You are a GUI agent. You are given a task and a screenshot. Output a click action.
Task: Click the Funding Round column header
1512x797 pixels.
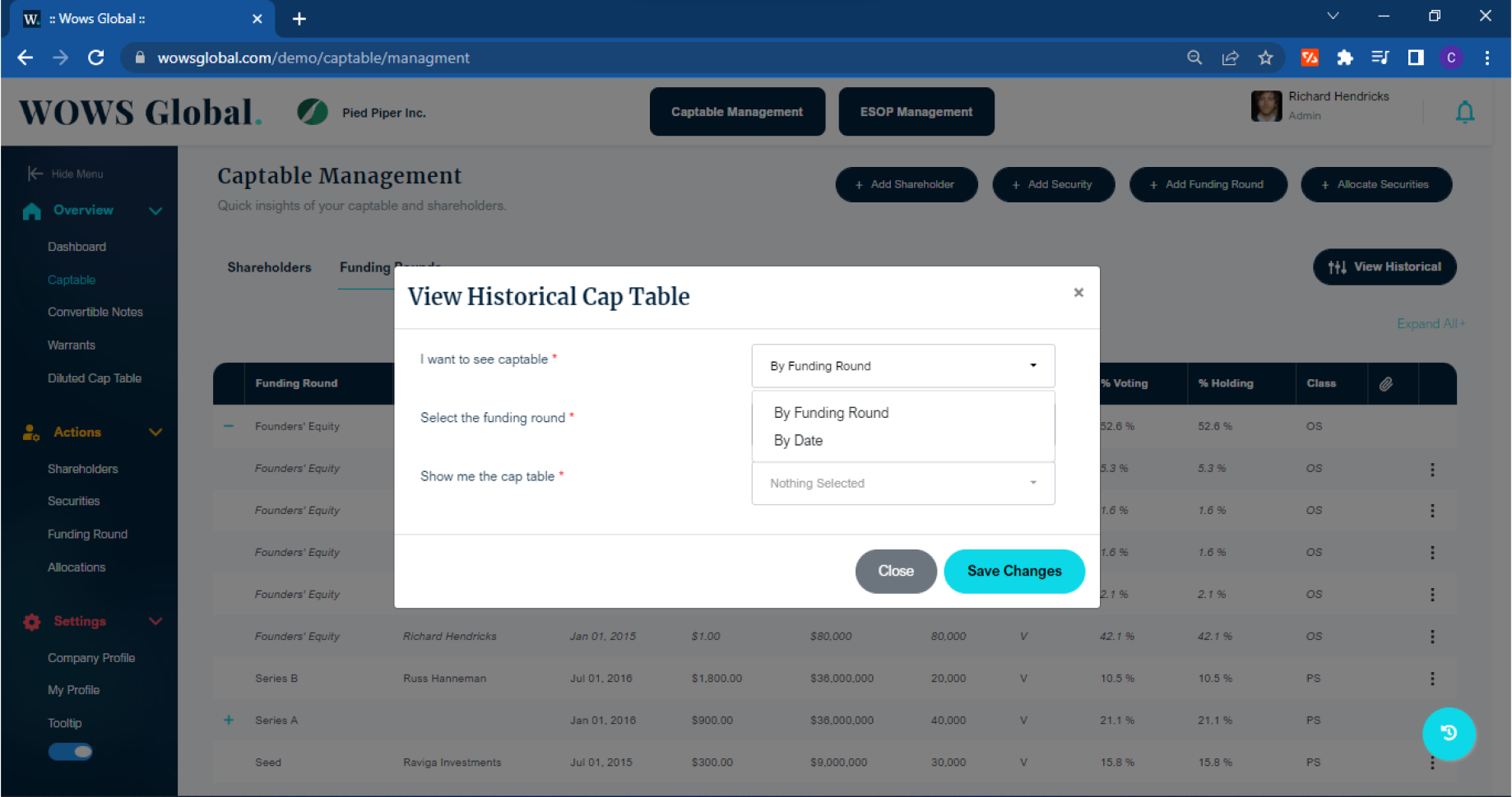296,383
